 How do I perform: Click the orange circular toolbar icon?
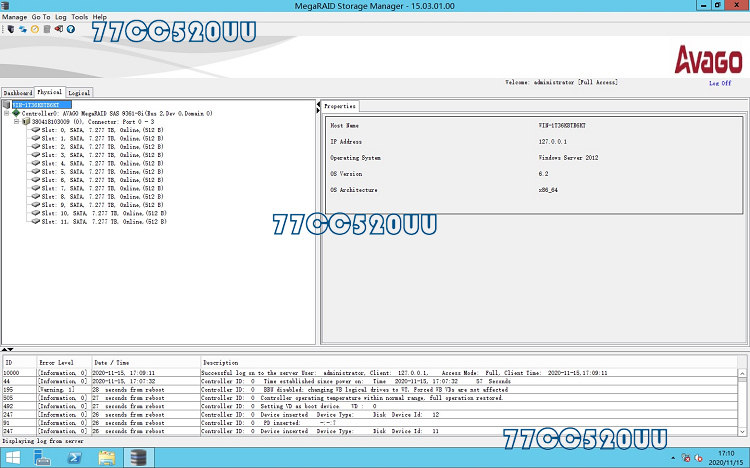coord(34,29)
